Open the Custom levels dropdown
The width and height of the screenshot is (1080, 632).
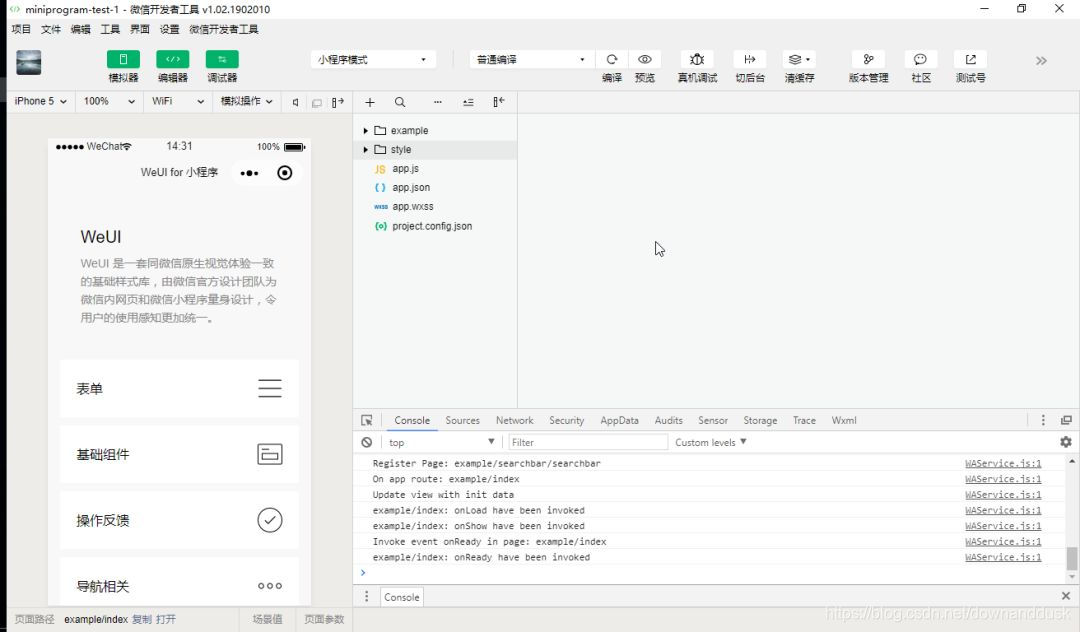(710, 442)
